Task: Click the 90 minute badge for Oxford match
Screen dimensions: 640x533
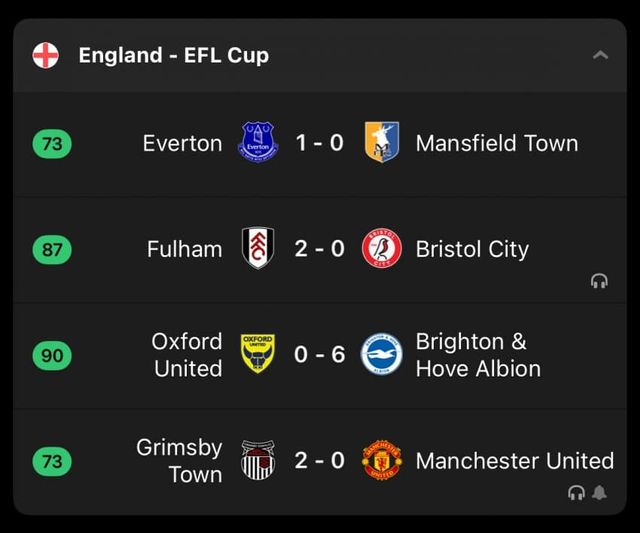Action: (52, 355)
